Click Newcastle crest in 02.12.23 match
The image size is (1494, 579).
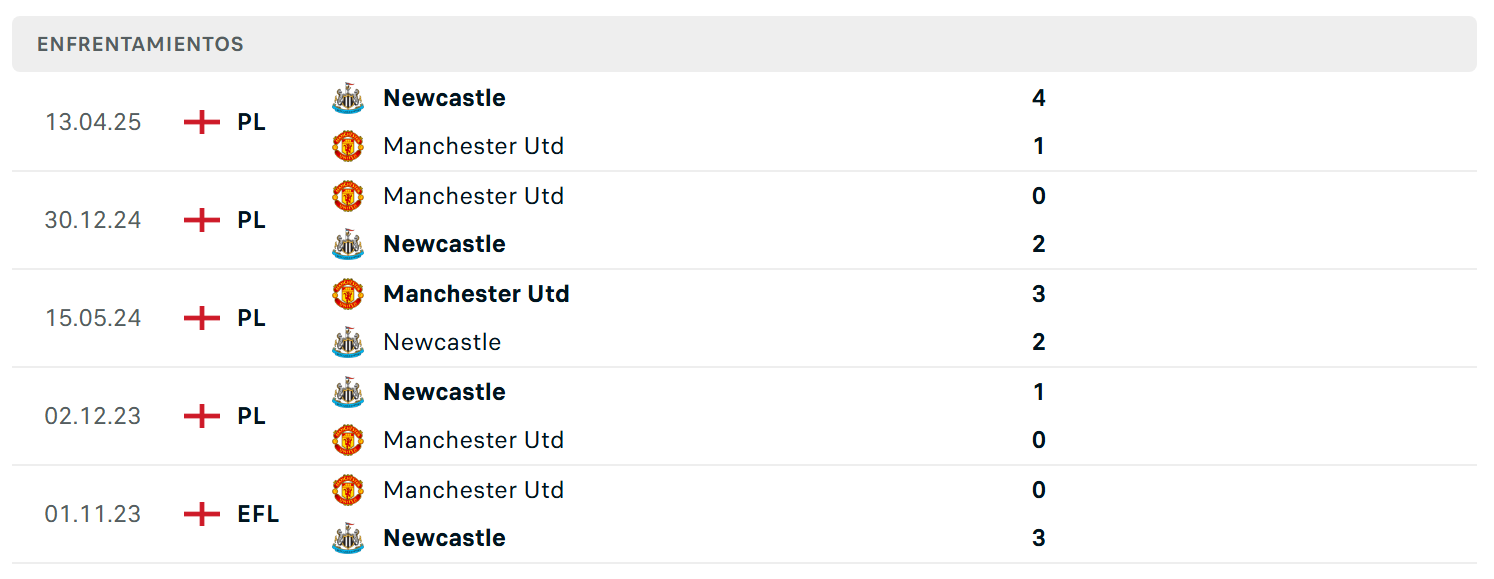click(x=347, y=392)
